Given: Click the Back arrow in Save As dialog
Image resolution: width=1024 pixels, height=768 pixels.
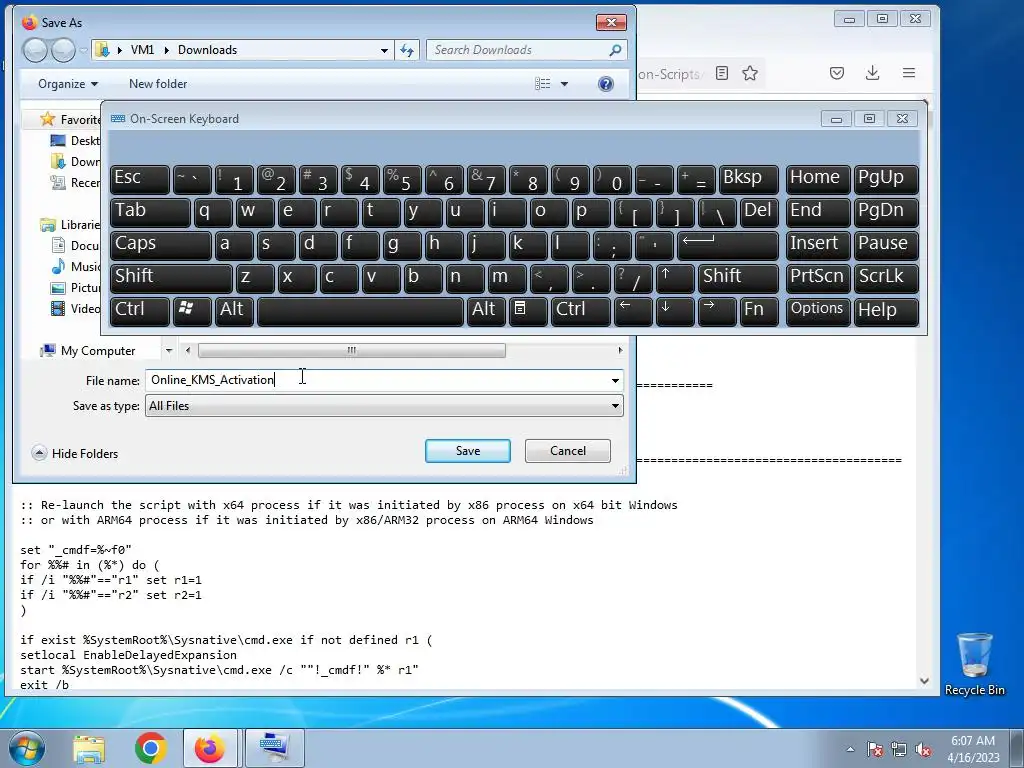Looking at the screenshot, I should pos(35,50).
